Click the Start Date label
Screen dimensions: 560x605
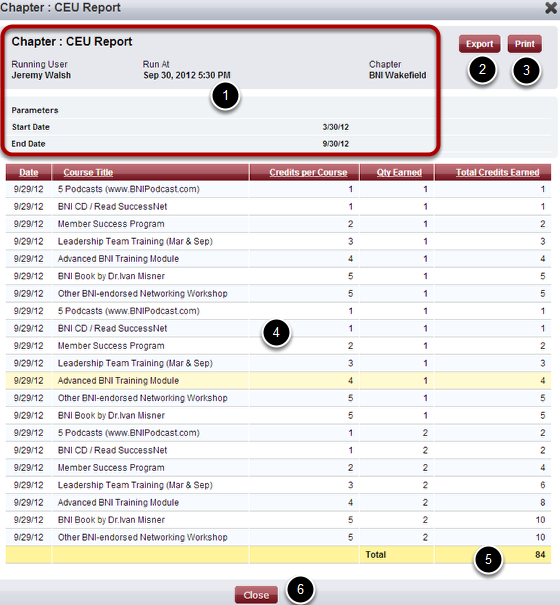[x=30, y=127]
